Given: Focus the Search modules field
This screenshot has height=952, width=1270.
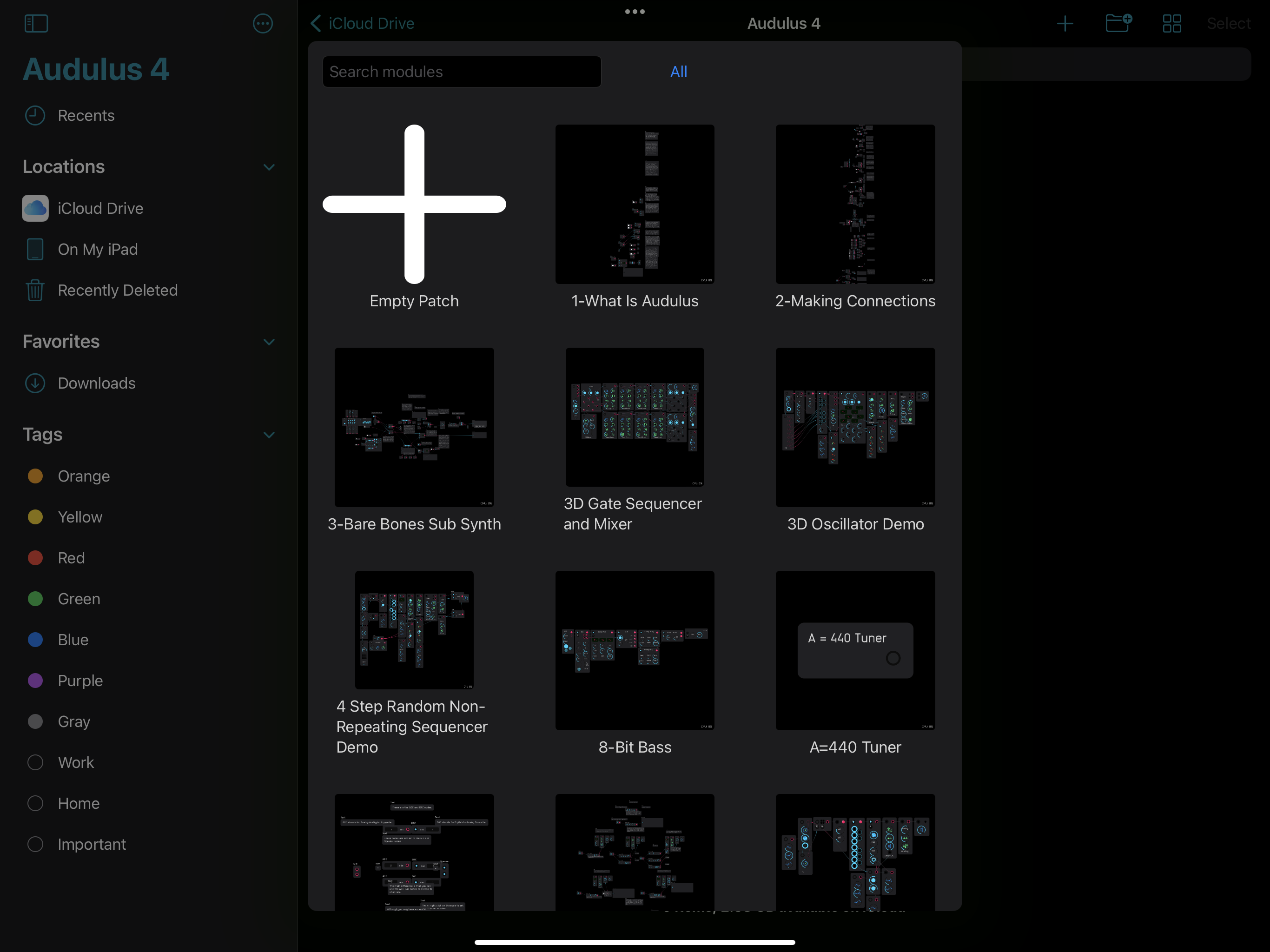Looking at the screenshot, I should (462, 72).
